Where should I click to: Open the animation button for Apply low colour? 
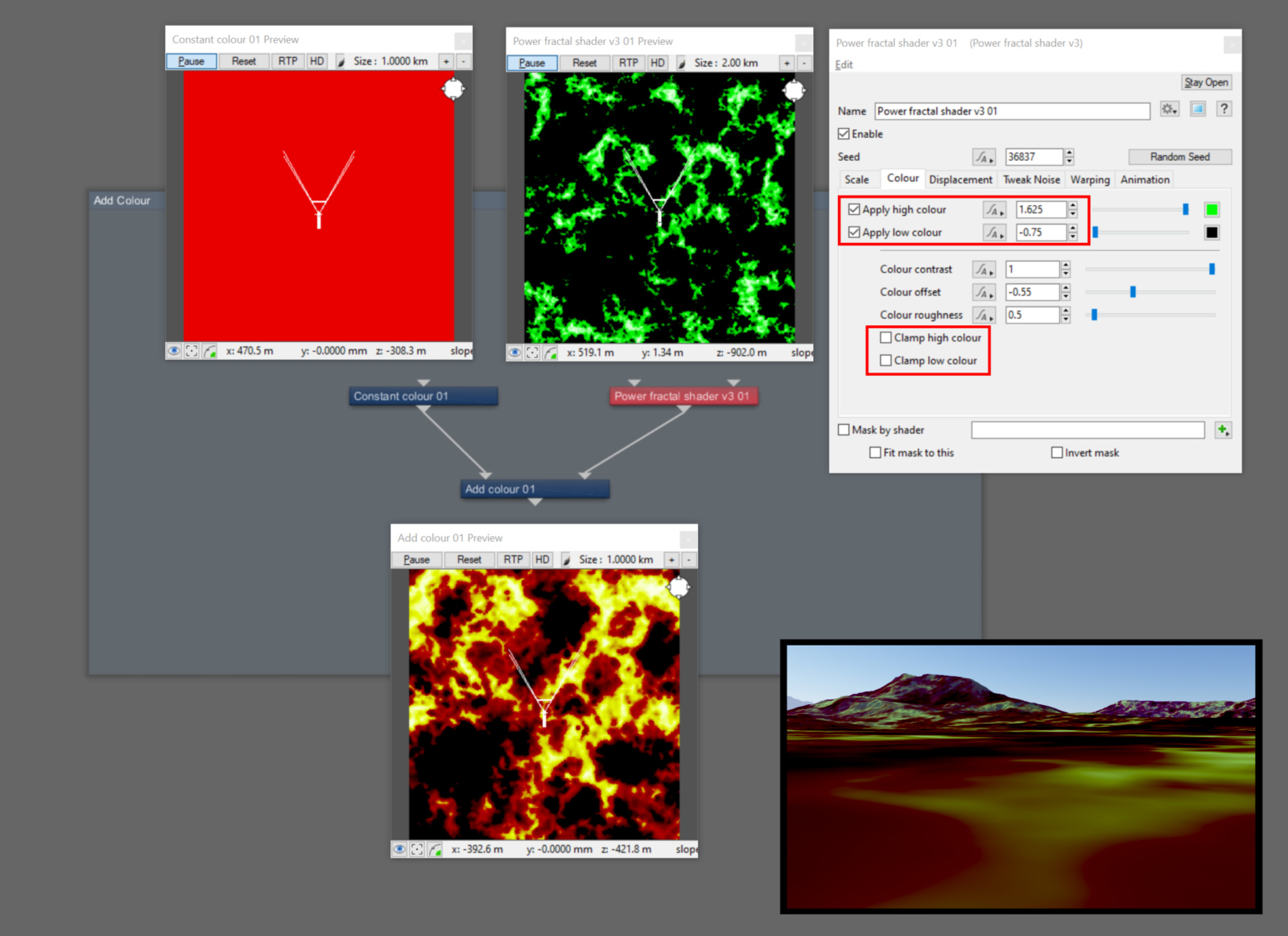[x=994, y=233]
